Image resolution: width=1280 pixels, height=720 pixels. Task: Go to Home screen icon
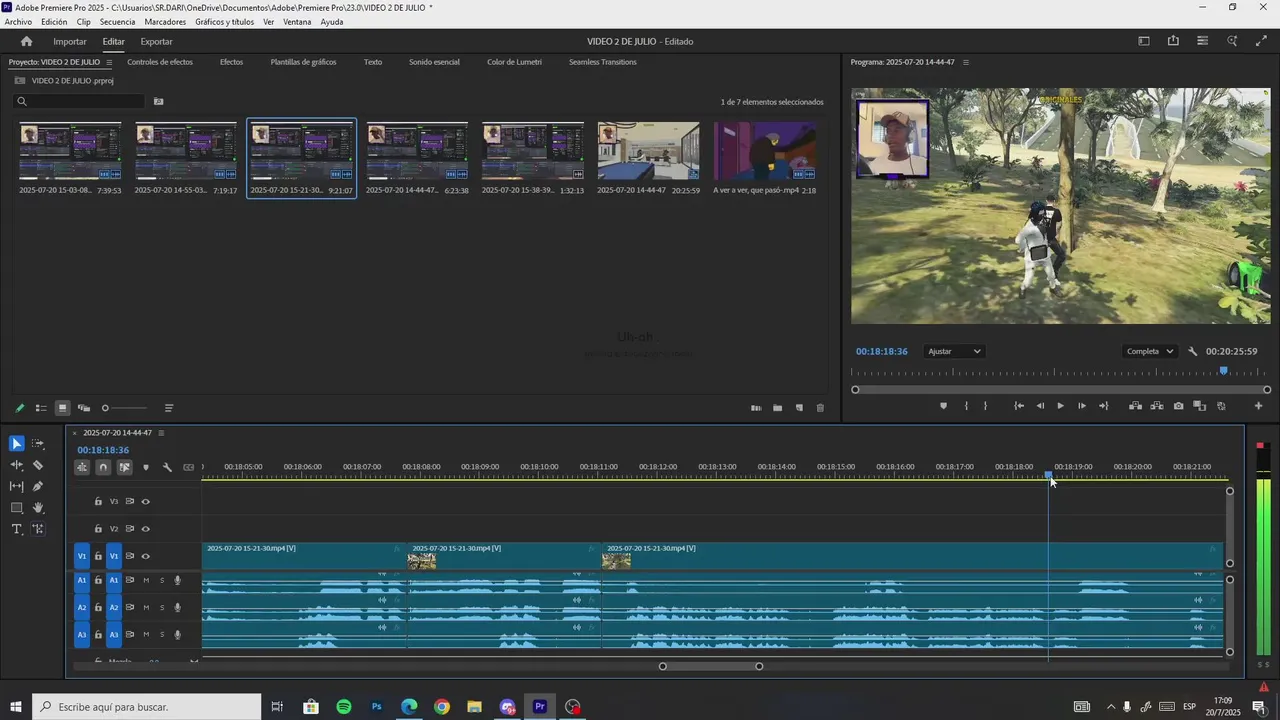pos(26,41)
